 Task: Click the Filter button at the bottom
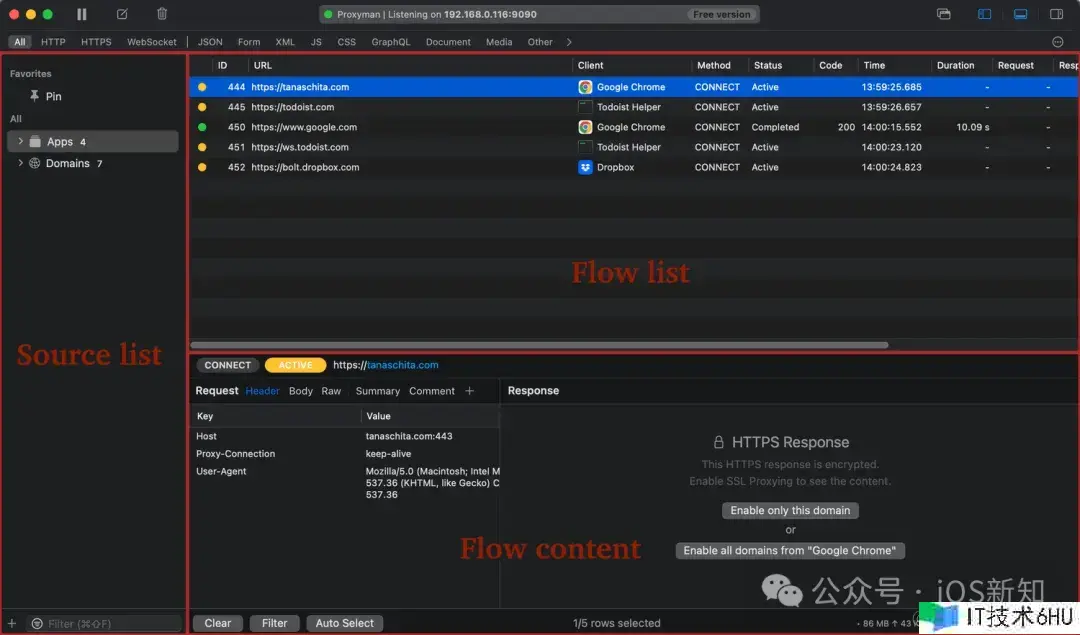(274, 623)
